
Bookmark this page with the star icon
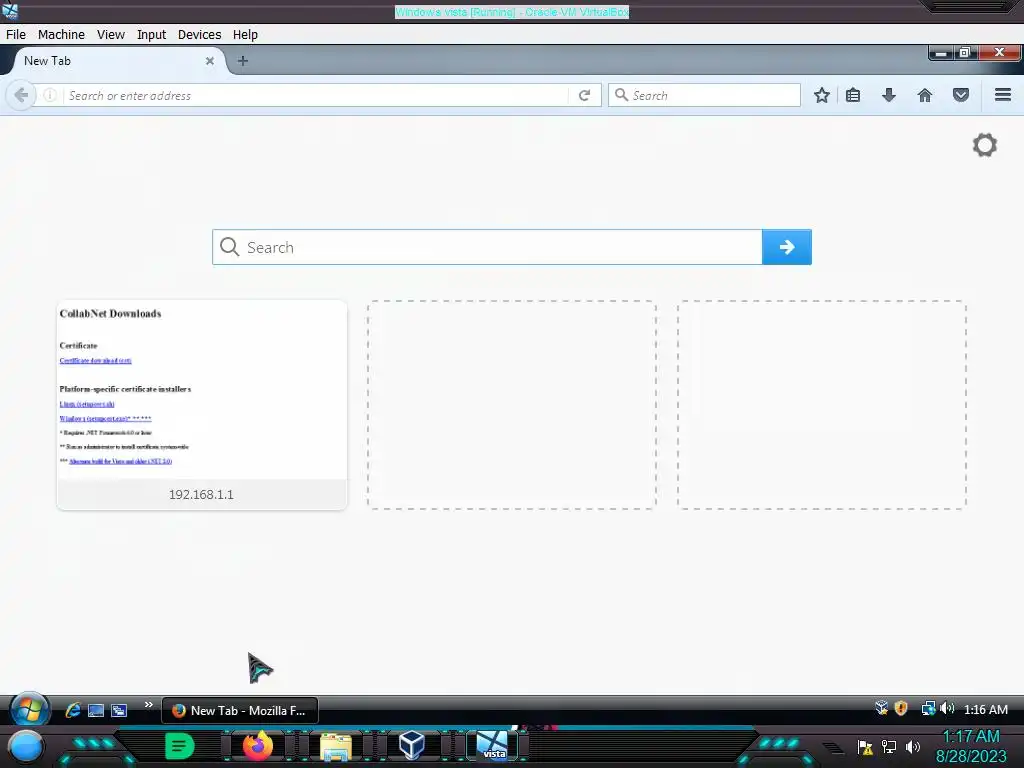coord(822,95)
